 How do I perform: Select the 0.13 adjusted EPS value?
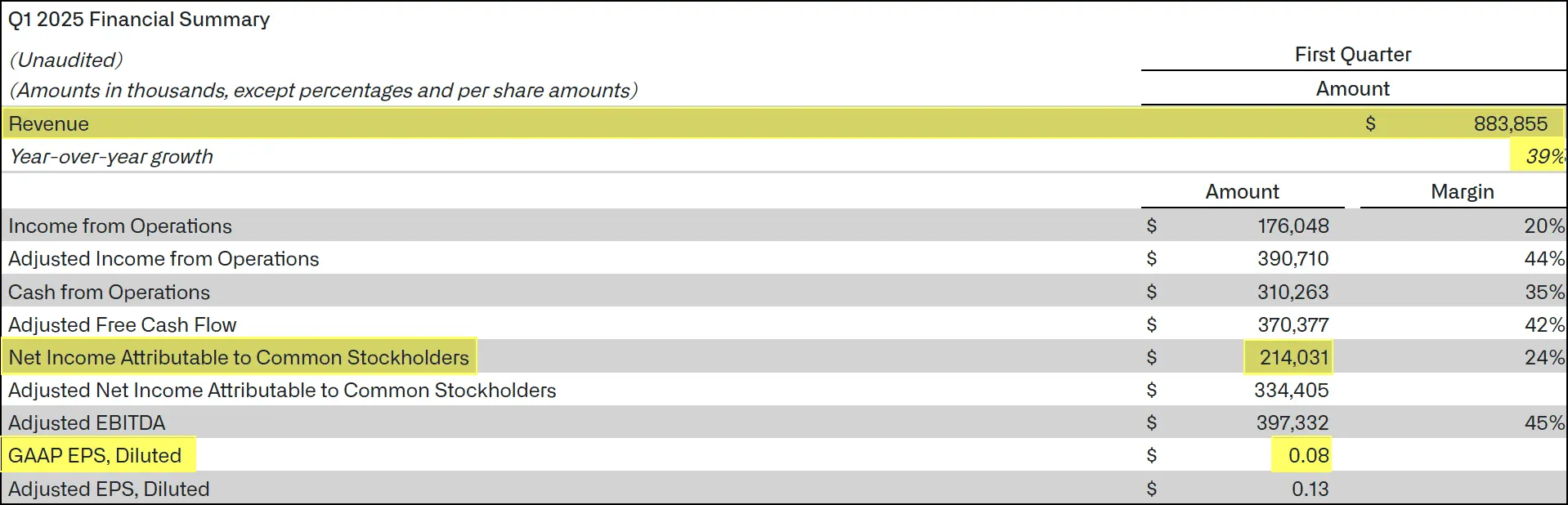(1310, 489)
